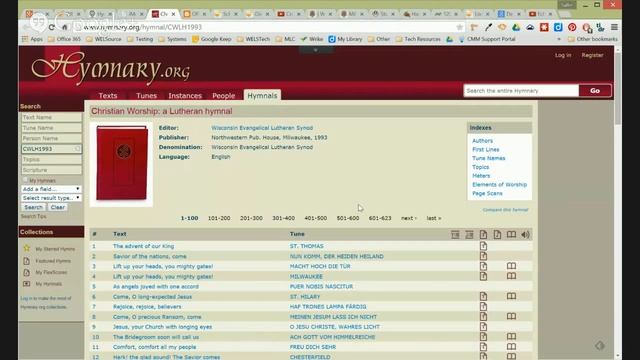Expand the bookmarks bar overflow arrow
The image size is (640, 360).
pos(559,39)
